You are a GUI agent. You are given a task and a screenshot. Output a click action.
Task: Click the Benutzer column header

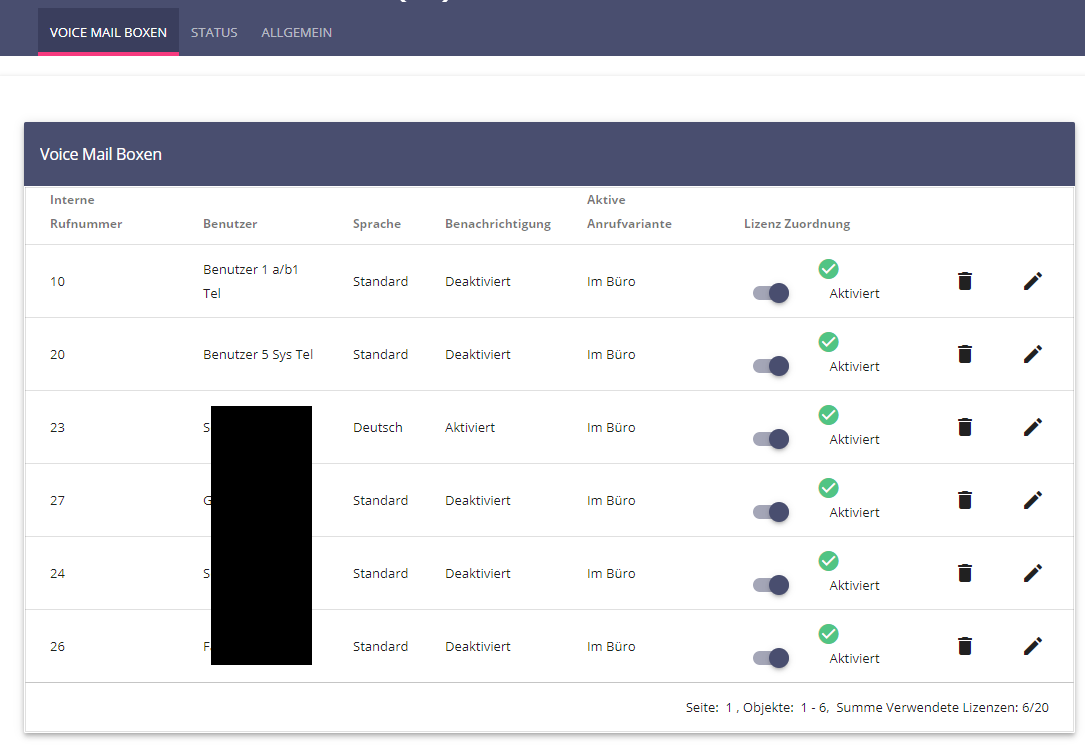coord(230,224)
